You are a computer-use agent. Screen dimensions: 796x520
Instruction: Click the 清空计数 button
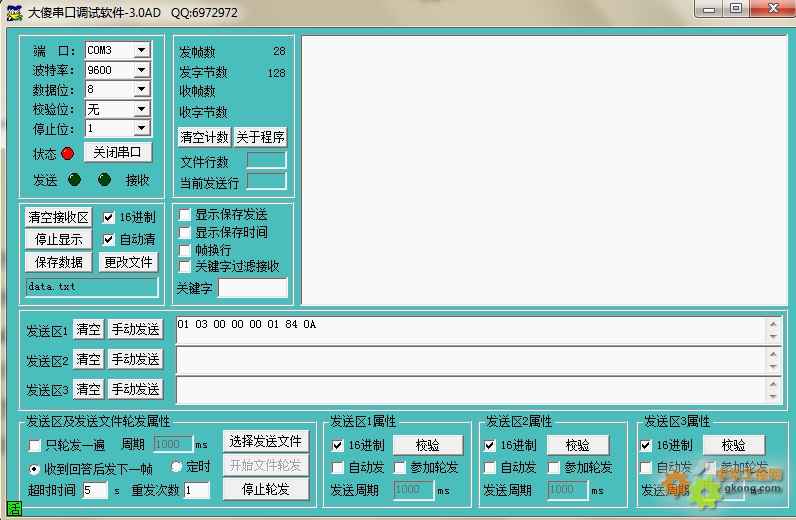[205, 137]
